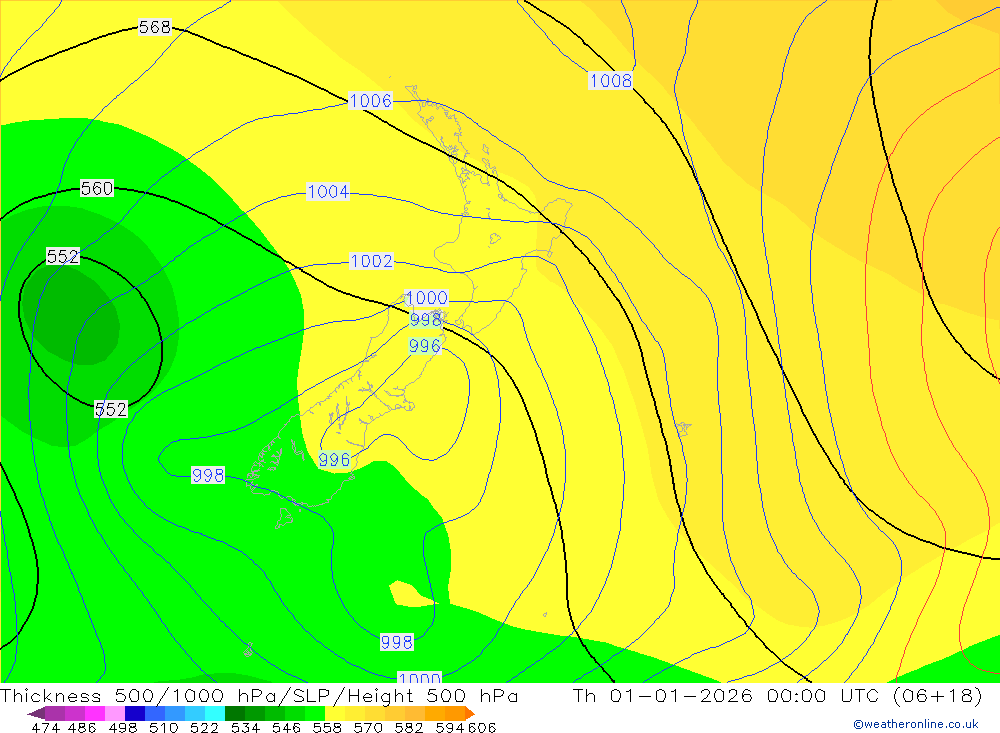Click the legend value 498
This screenshot has height=733, width=1000.
[123, 727]
